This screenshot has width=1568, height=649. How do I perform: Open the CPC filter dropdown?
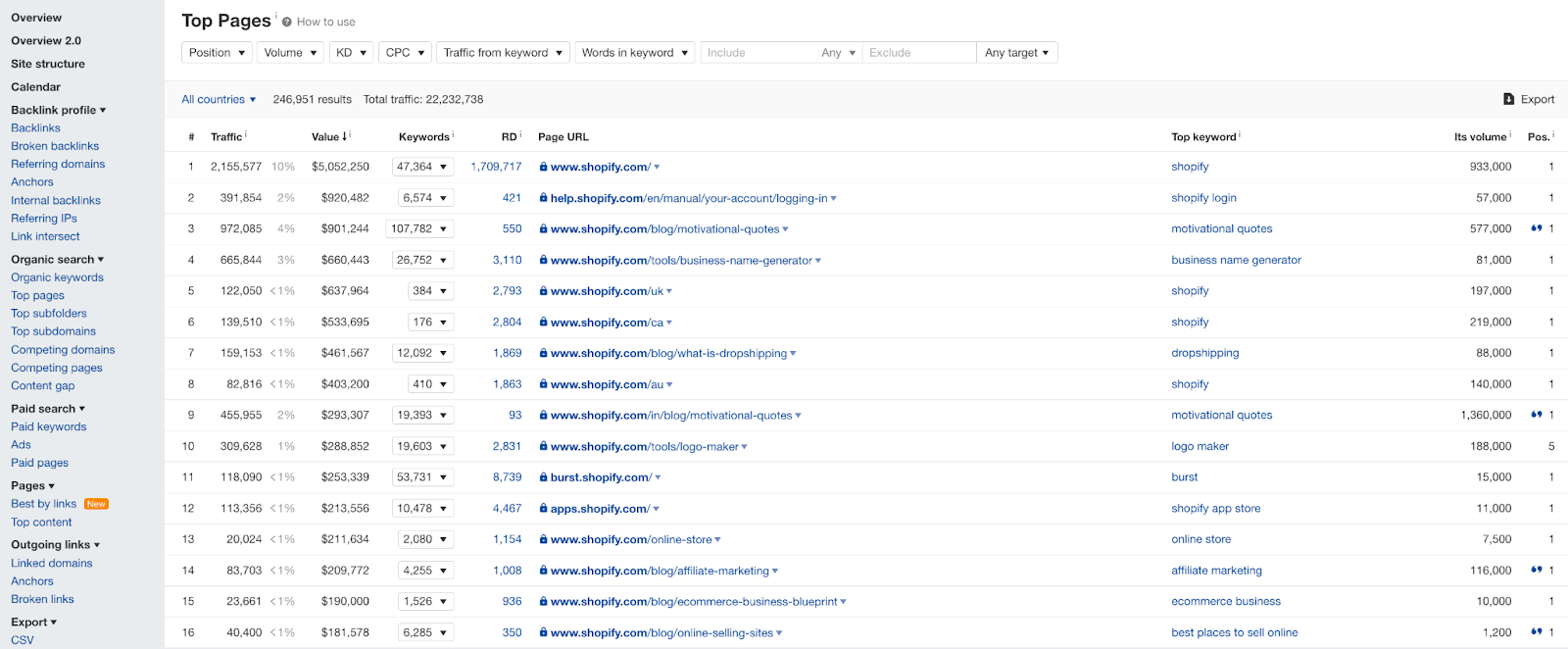tap(405, 53)
